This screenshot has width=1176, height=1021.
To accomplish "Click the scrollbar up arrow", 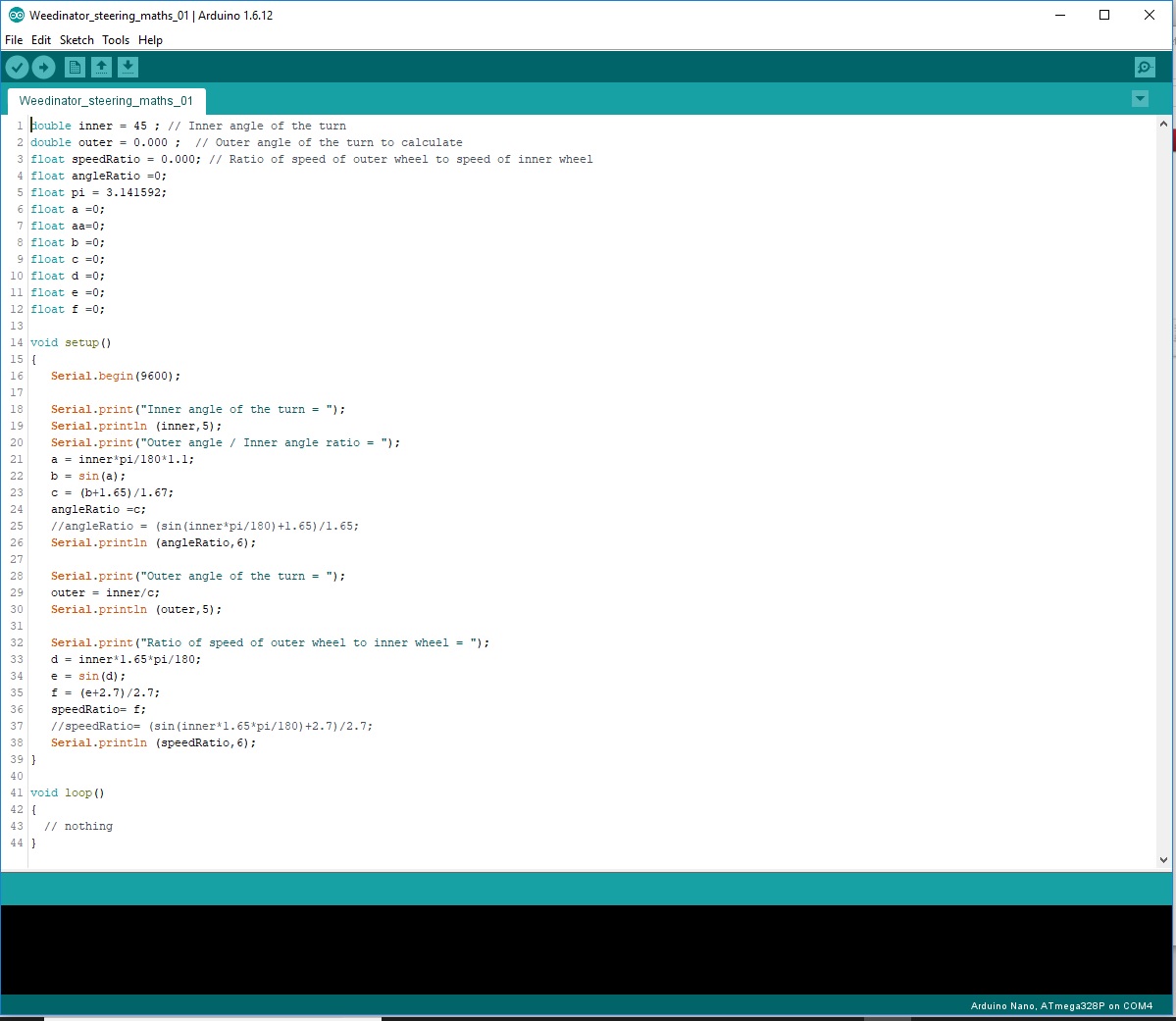I will [x=1164, y=122].
